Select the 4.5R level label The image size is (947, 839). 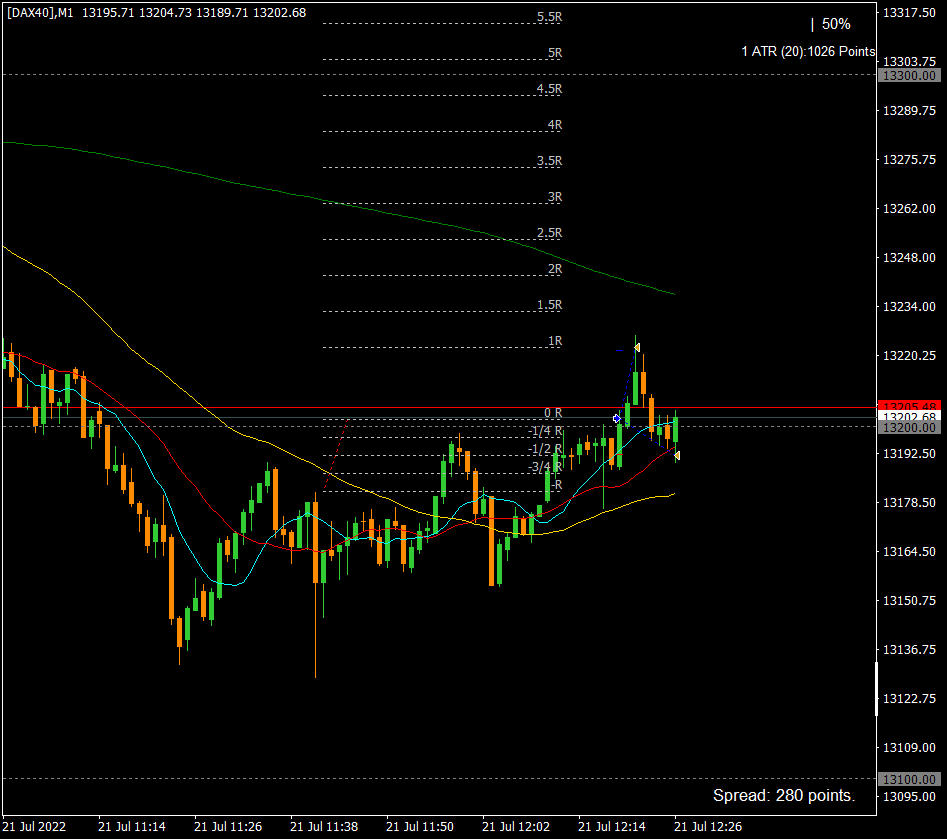pyautogui.click(x=549, y=89)
